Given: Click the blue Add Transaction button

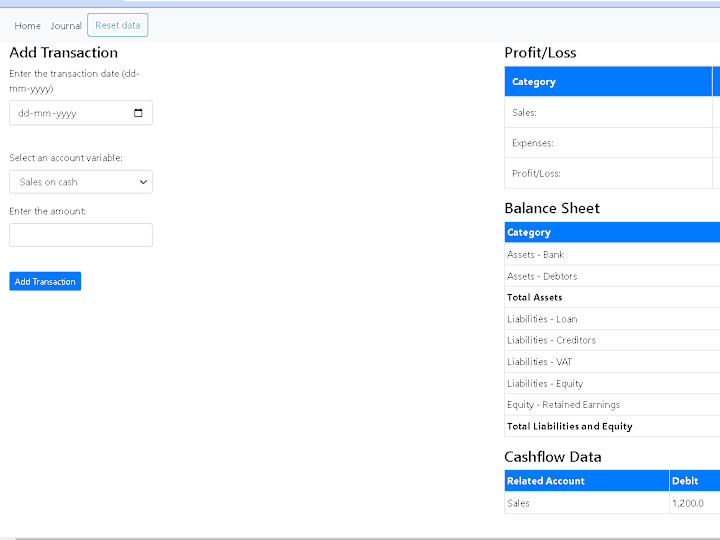Looking at the screenshot, I should (45, 281).
